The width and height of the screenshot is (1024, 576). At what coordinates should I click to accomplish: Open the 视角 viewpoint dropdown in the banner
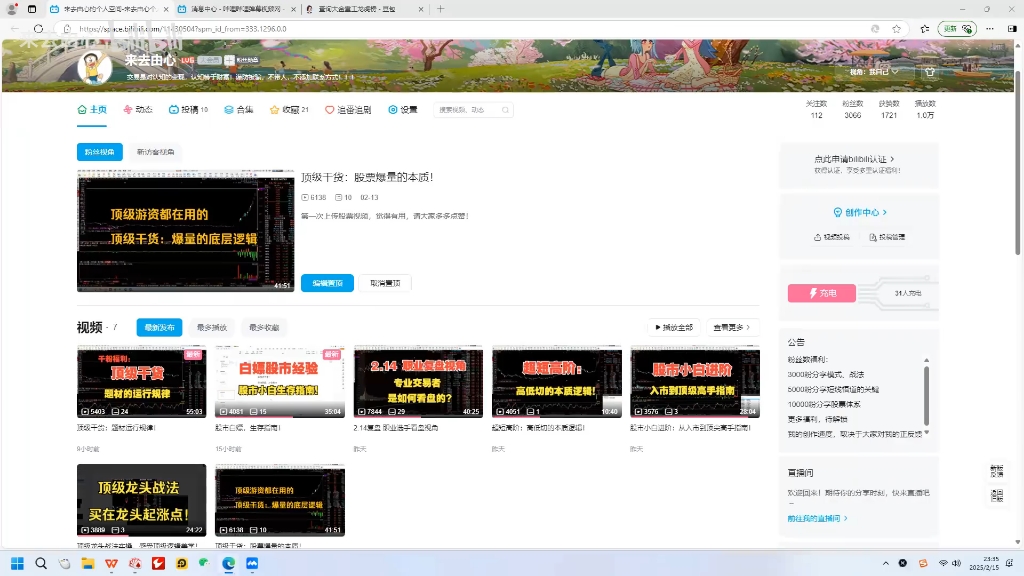(874, 72)
